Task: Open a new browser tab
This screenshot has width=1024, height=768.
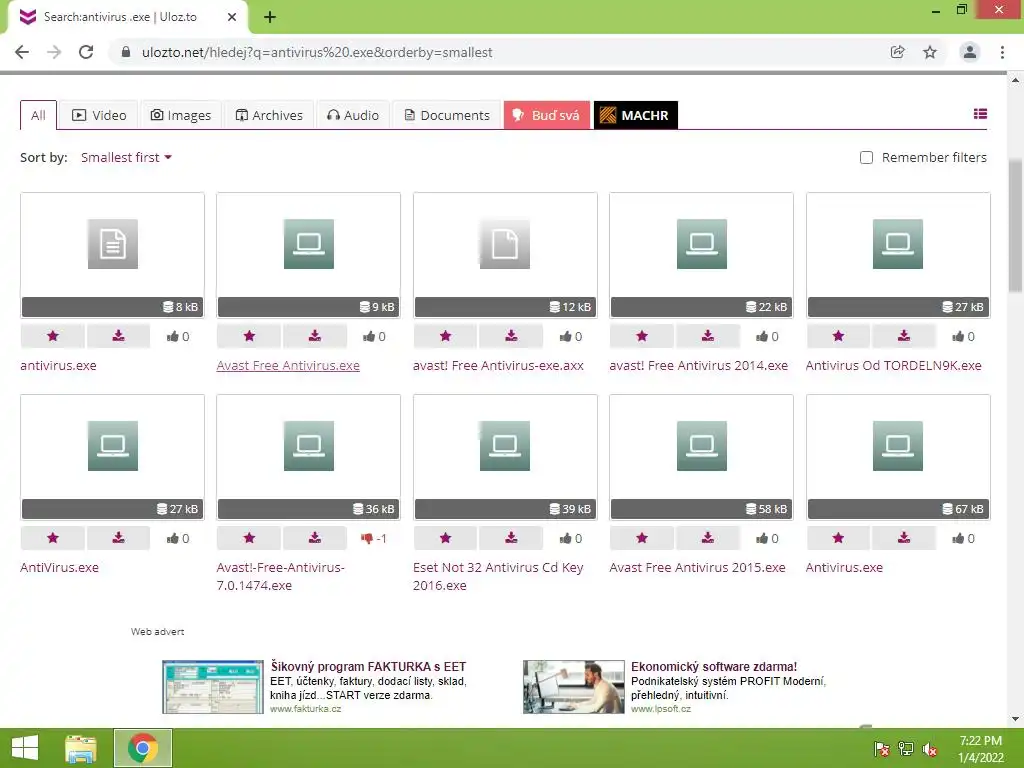Action: point(270,17)
